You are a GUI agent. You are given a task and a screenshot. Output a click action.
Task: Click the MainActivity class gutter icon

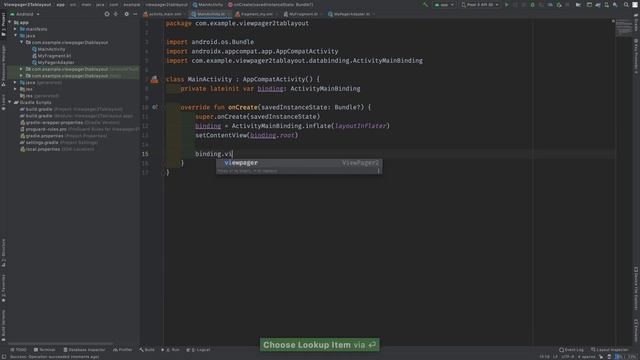pos(154,79)
